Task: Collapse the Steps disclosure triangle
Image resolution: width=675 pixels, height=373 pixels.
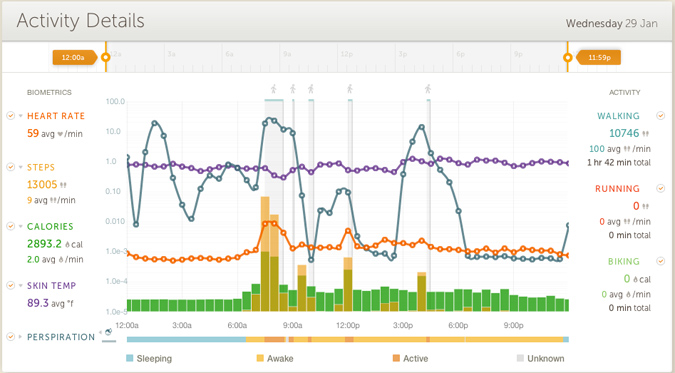Action: (x=20, y=167)
